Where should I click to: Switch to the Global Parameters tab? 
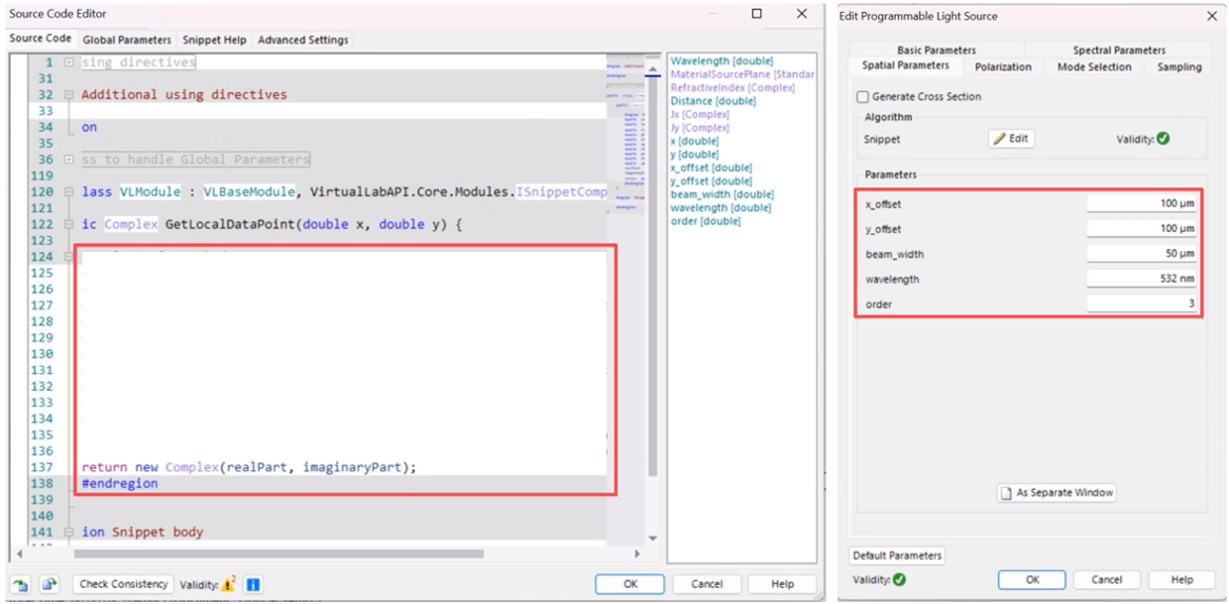coord(127,40)
